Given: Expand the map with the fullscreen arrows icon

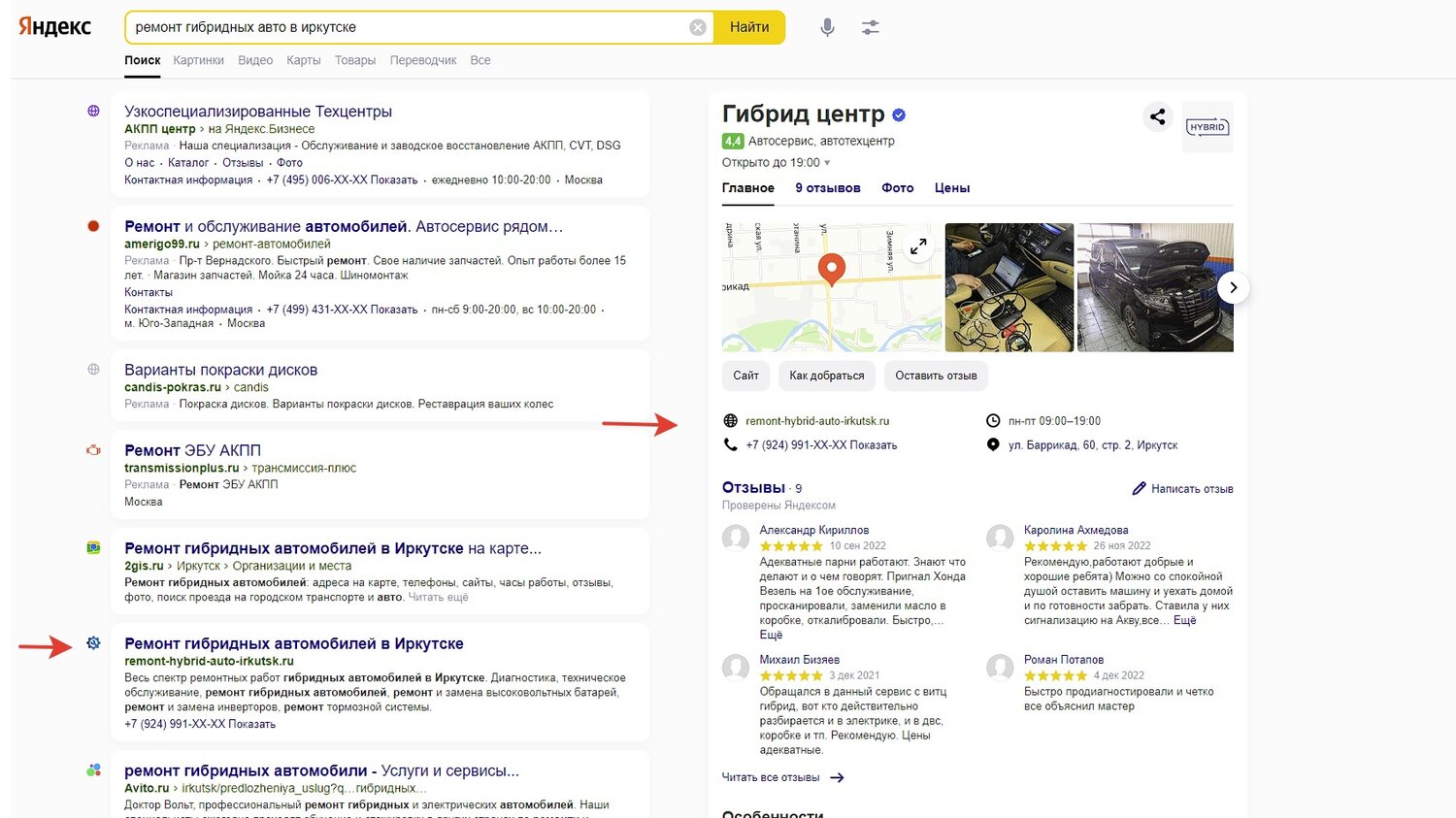Looking at the screenshot, I should tap(918, 246).
